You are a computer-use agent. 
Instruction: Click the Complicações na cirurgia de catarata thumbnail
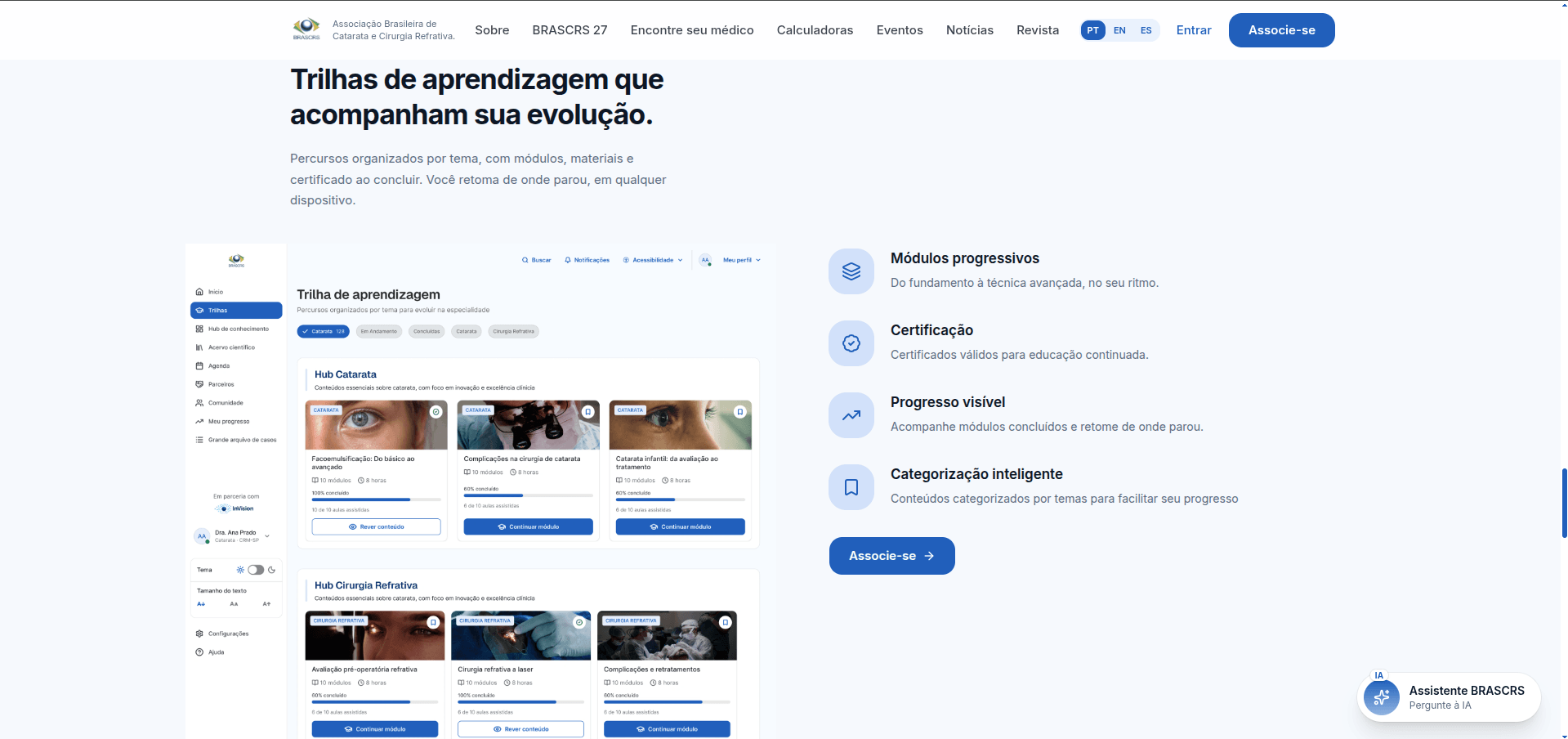pos(529,425)
